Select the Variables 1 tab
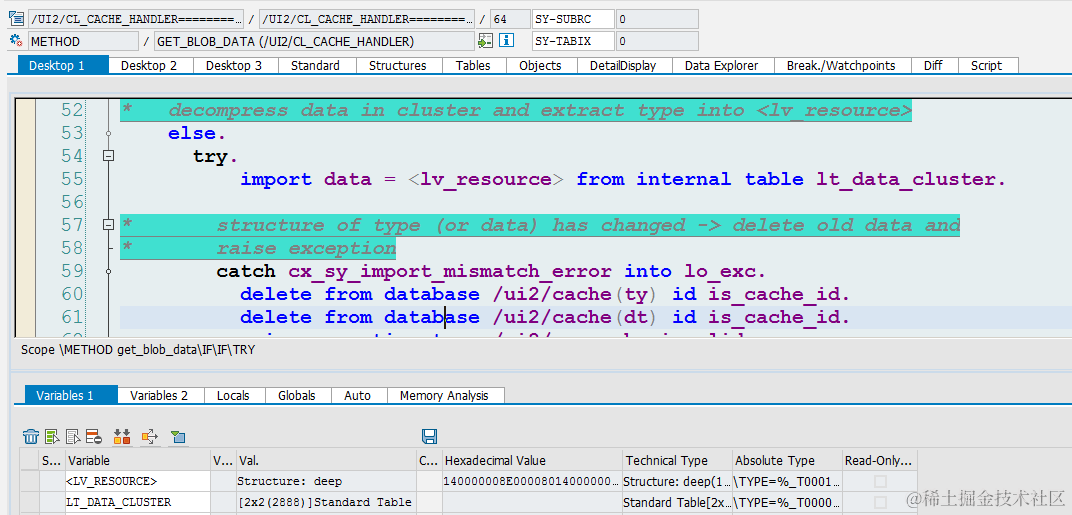 (x=71, y=395)
